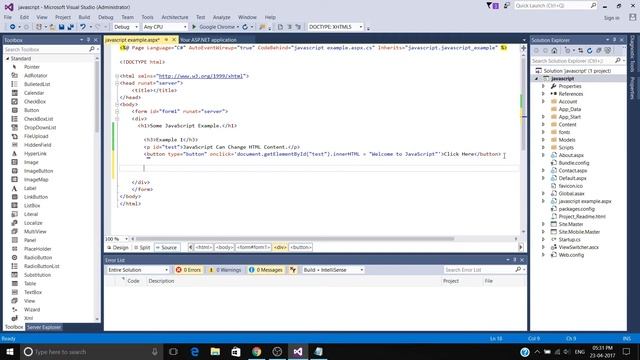Switch to Design view
Screen dimensions: 640x360
[x=118, y=247]
